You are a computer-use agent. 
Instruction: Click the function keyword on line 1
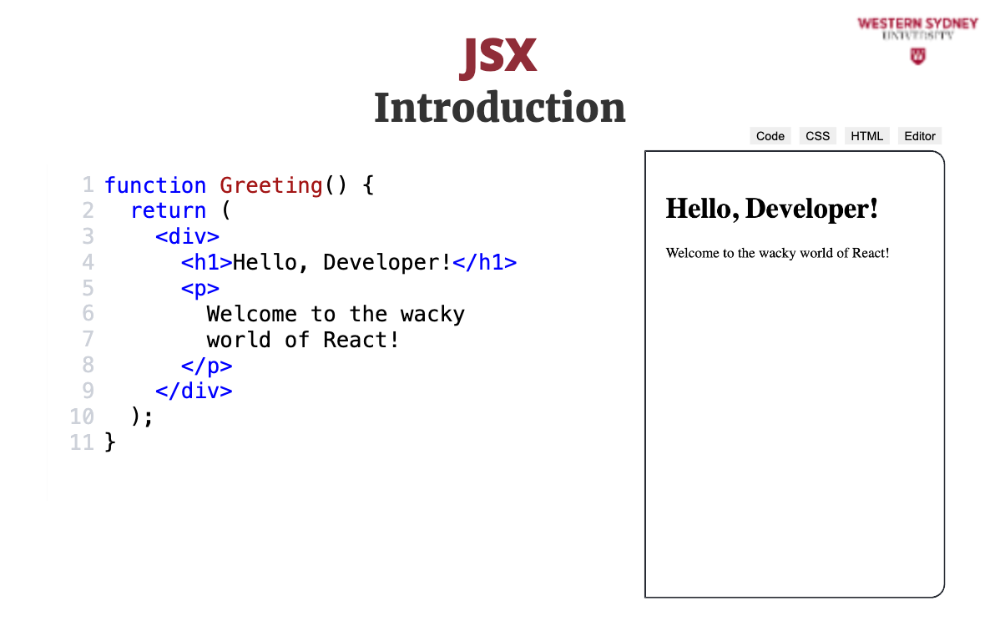[x=155, y=185]
